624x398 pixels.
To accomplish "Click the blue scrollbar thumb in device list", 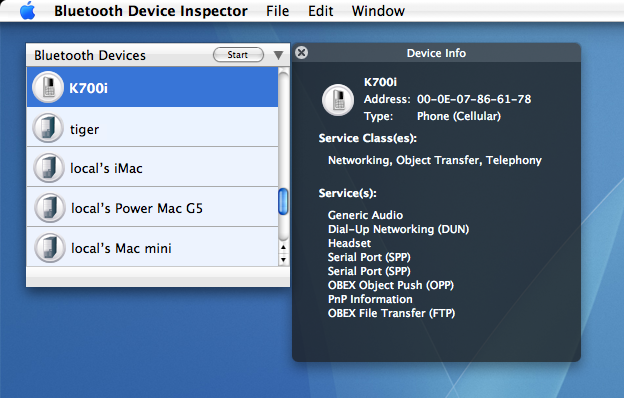I will click(283, 201).
